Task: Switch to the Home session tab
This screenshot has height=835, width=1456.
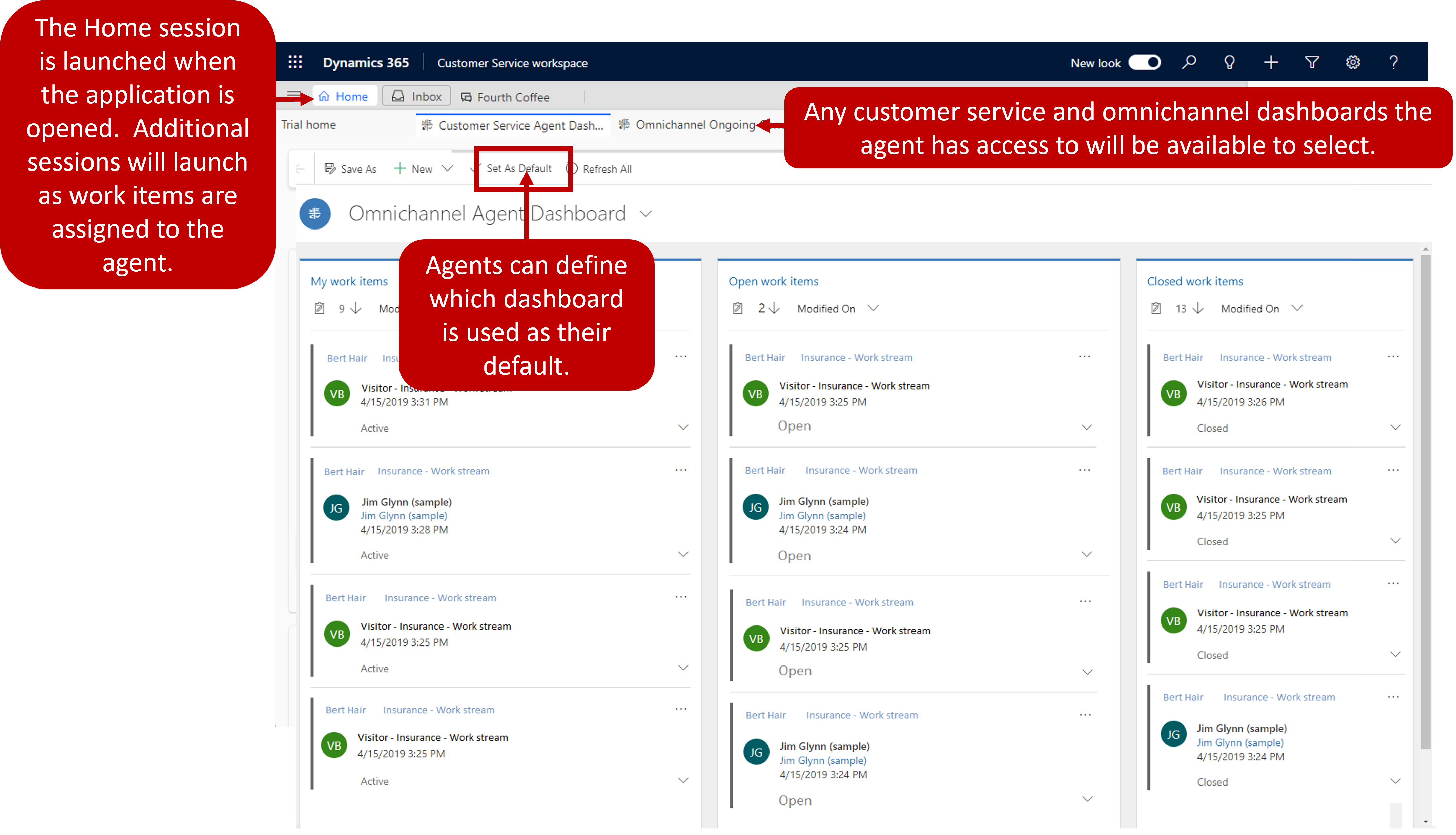Action: point(344,96)
